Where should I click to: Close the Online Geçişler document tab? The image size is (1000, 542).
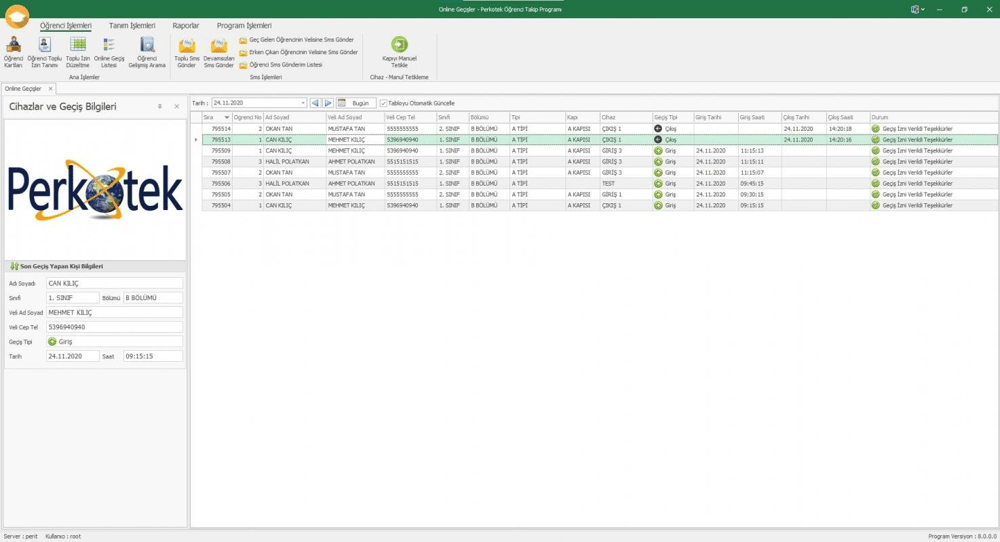tap(50, 89)
